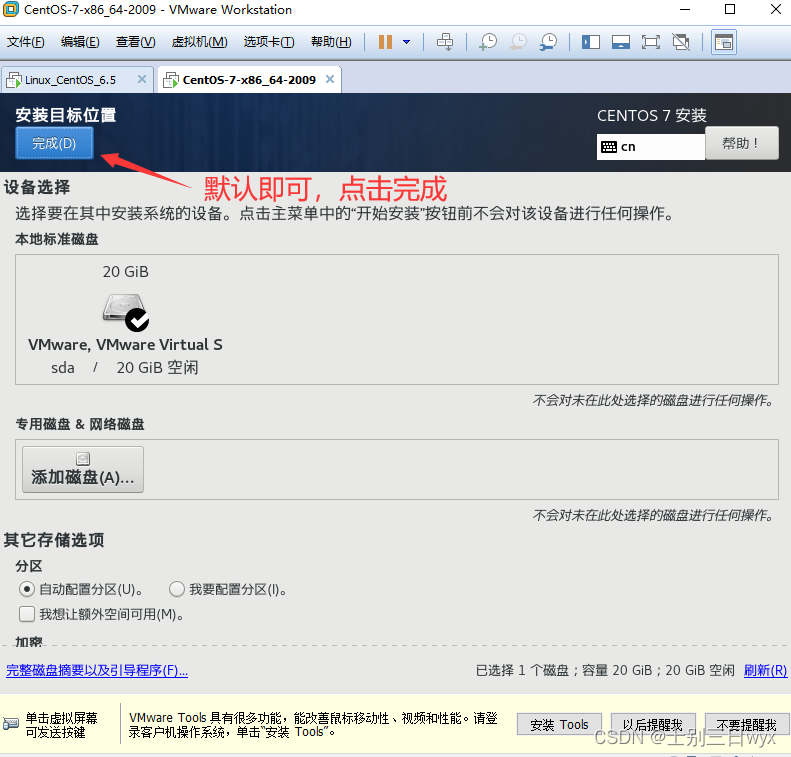This screenshot has width=791, height=757.
Task: Toggle the library sidebar view icon
Action: (591, 42)
